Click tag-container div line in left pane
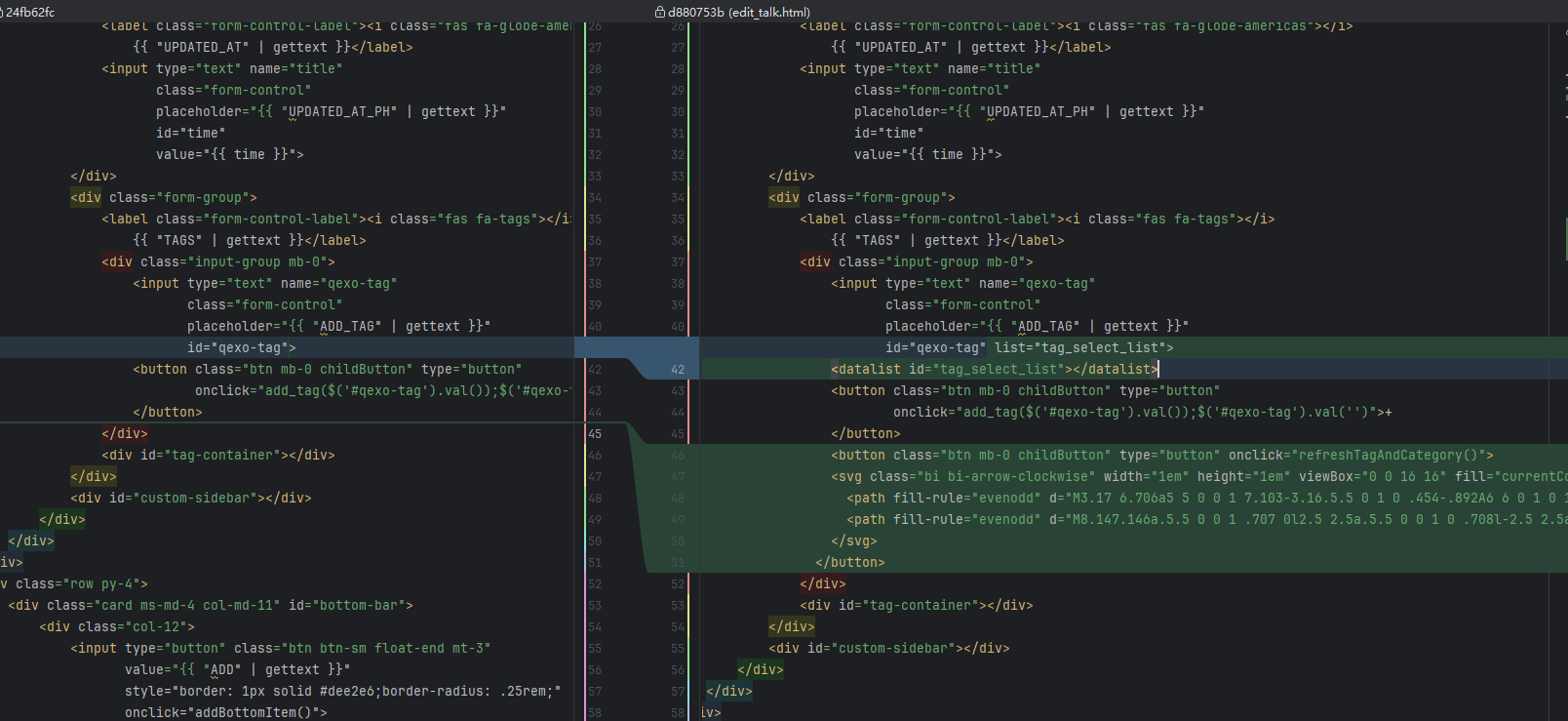This screenshot has height=721, width=1568. (217, 456)
